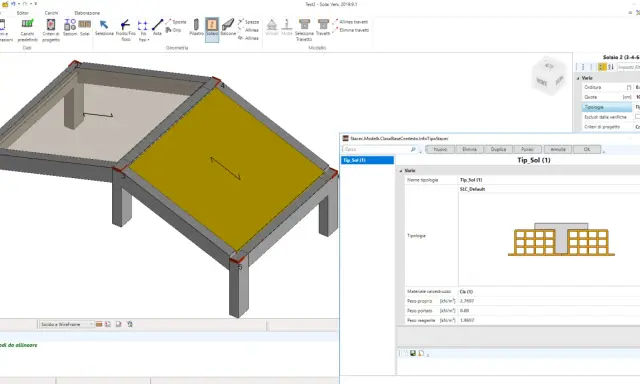Screen dimensions: 640x384
Task: Activate the Seleziona arrow tool
Action: coord(104,28)
